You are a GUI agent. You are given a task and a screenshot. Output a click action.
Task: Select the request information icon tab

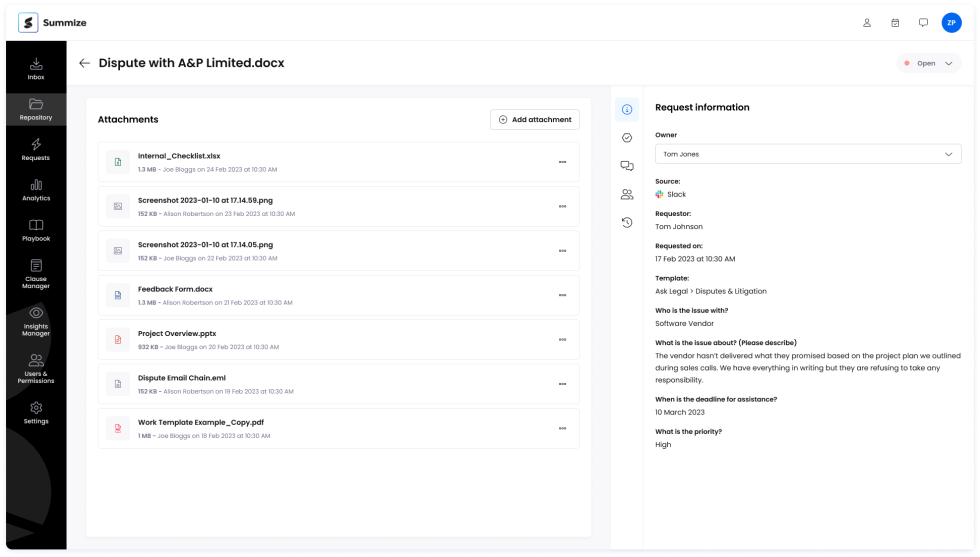click(x=627, y=109)
